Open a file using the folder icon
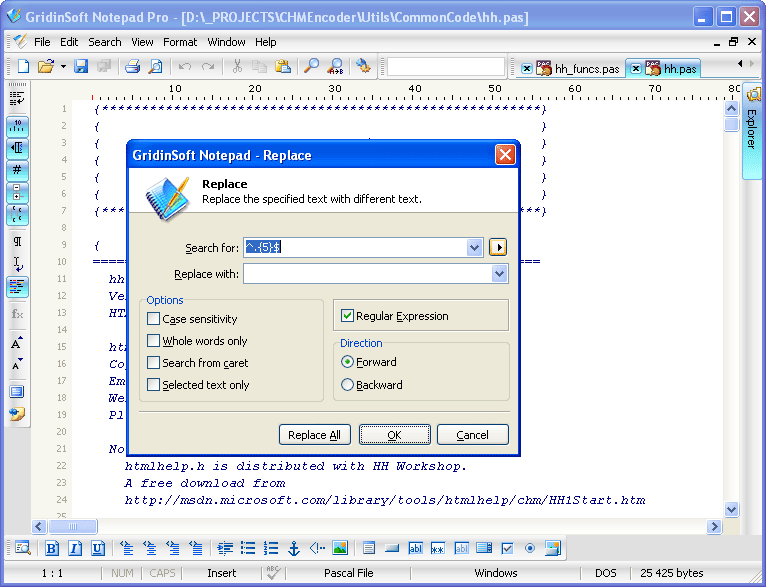The width and height of the screenshot is (766, 587). point(46,66)
